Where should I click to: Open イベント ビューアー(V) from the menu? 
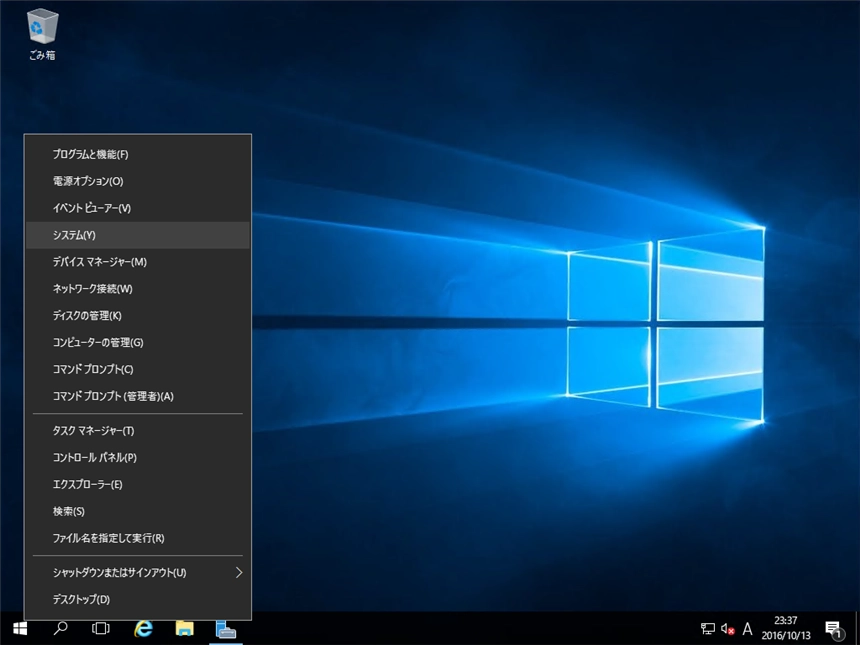click(138, 208)
